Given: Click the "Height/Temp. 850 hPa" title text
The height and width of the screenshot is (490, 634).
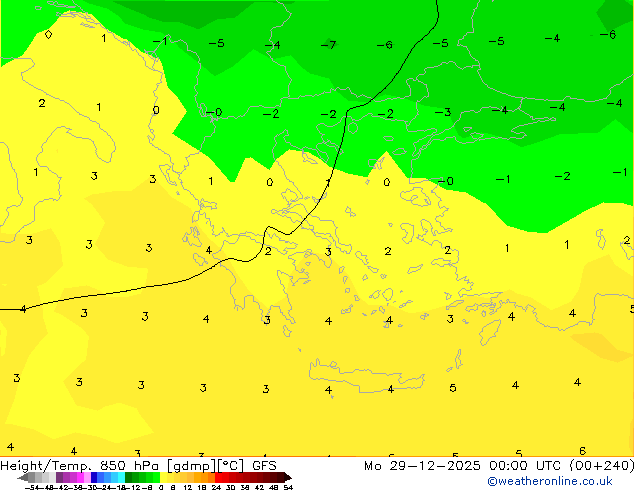Looking at the screenshot, I should tap(81, 465).
